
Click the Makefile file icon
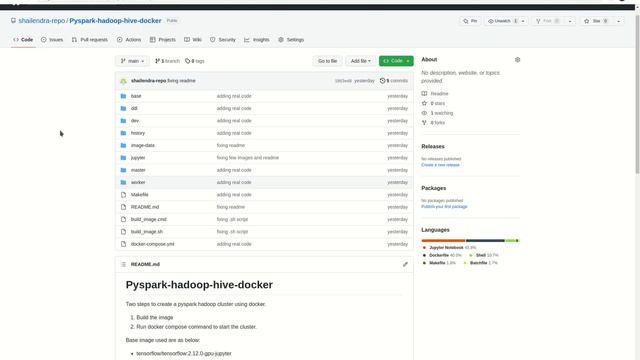pos(123,195)
